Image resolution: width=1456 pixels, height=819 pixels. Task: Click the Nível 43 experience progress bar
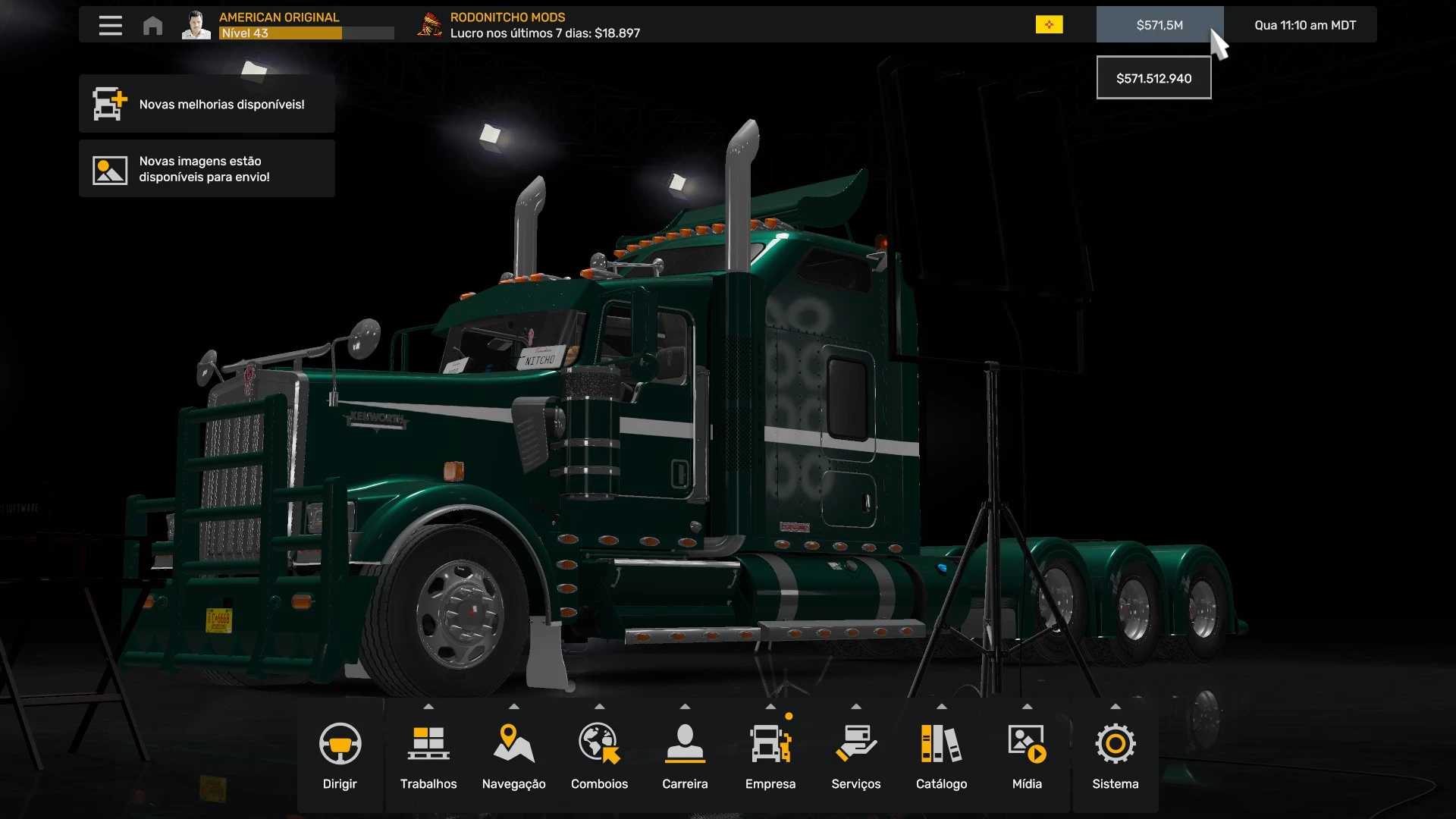click(x=306, y=33)
